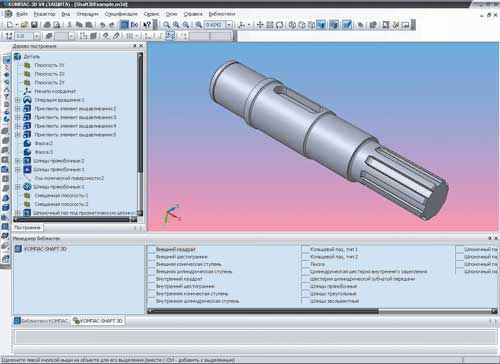Expand the 'Операция вращения:1' tree node
500x364 pixels.
point(18,100)
